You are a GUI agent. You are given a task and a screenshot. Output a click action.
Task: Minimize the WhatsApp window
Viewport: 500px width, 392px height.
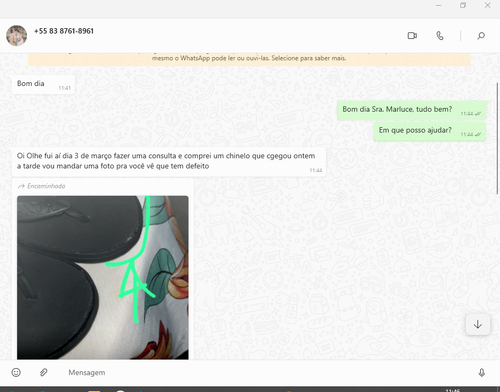[x=438, y=5]
